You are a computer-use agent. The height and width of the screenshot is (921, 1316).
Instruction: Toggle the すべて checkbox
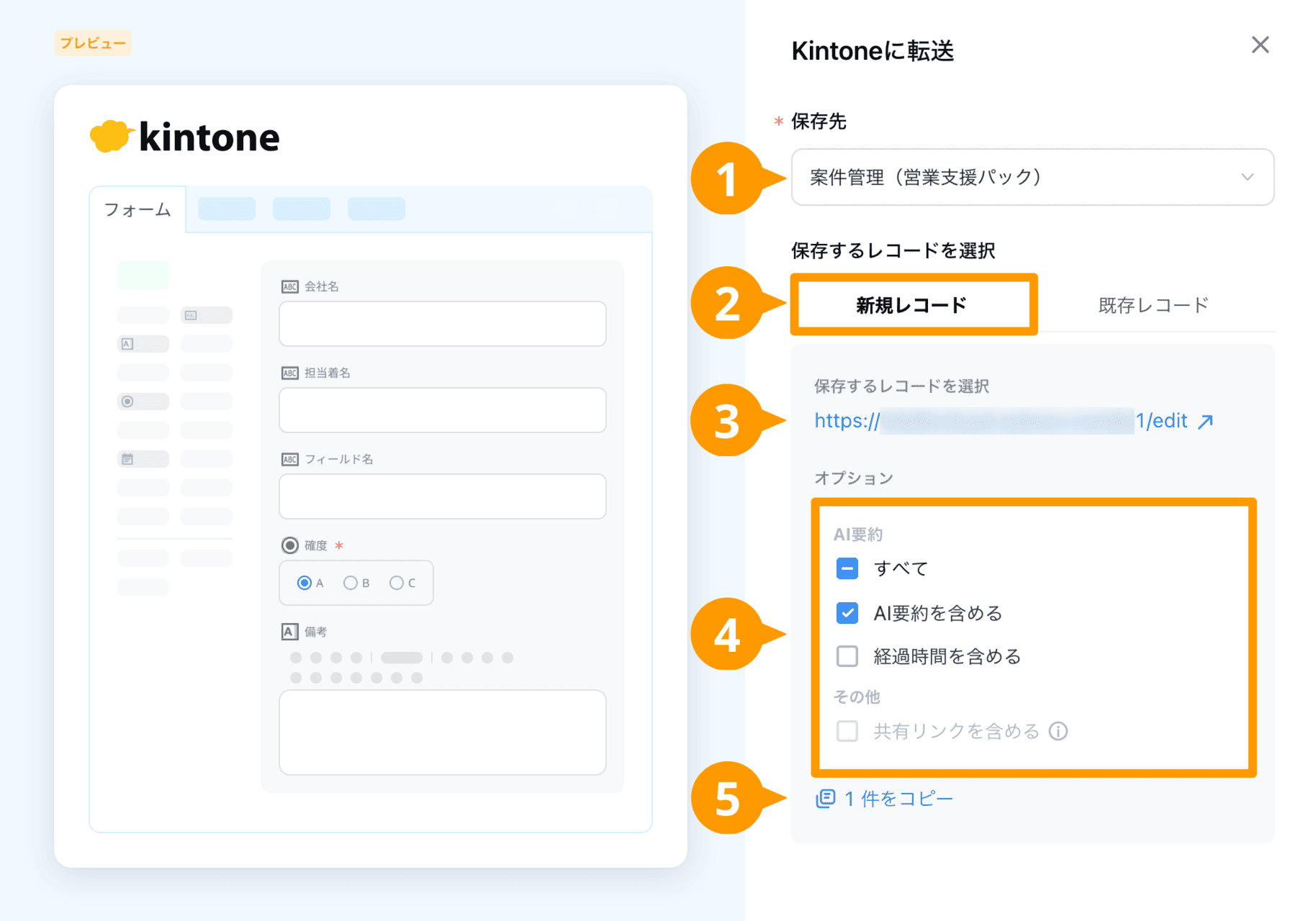[x=847, y=568]
